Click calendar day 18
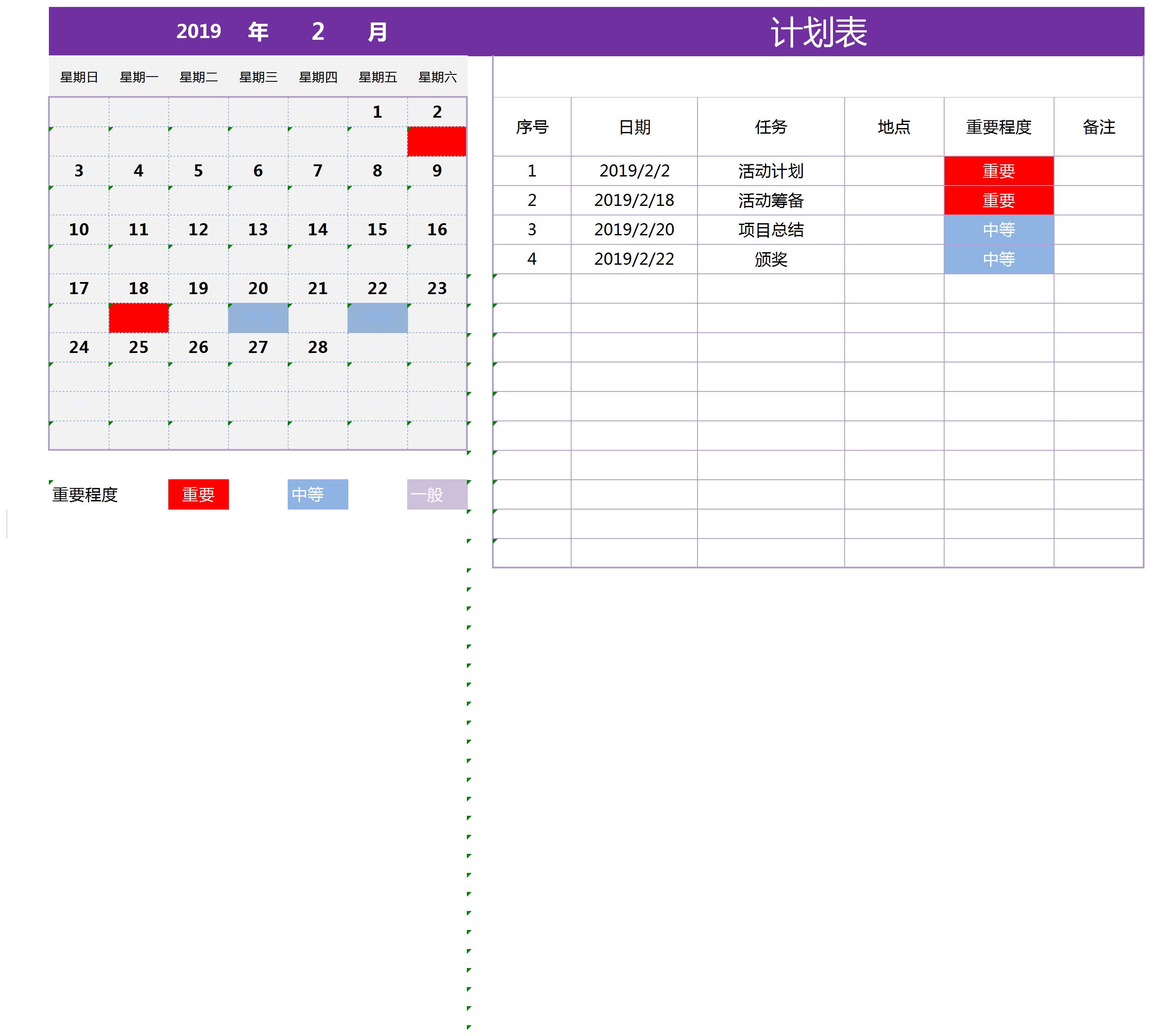This screenshot has width=1151, height=1036. coord(138,288)
